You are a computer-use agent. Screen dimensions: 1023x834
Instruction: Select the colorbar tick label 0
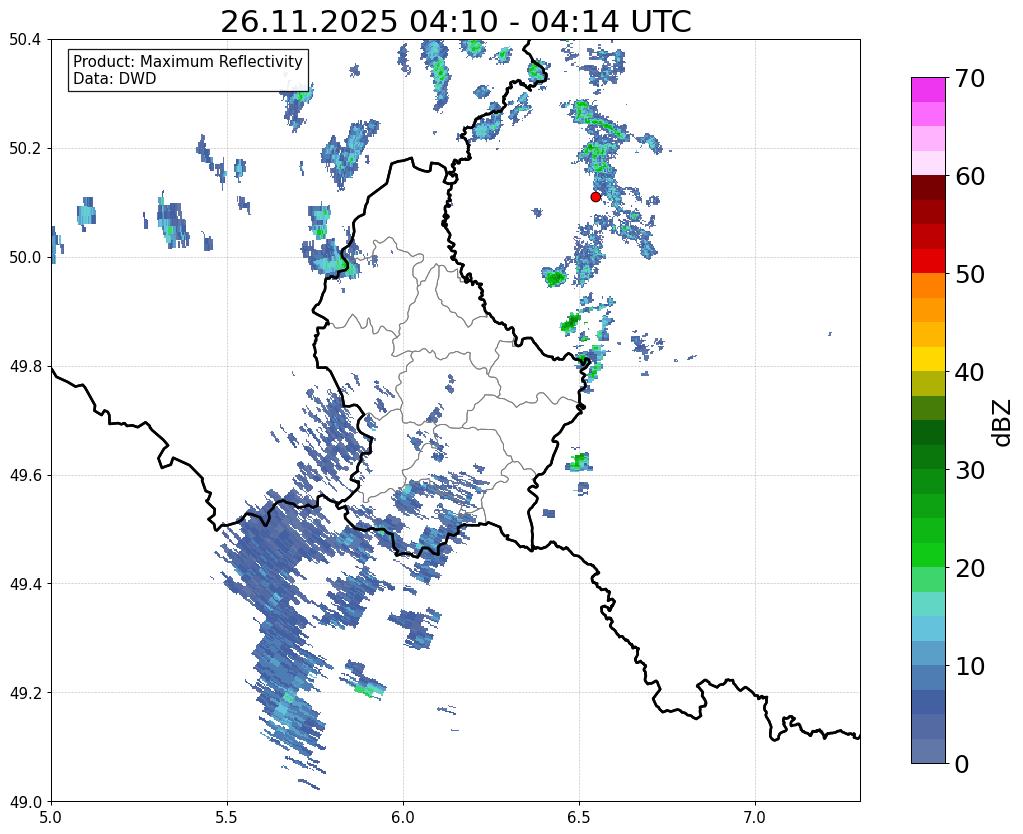click(962, 764)
